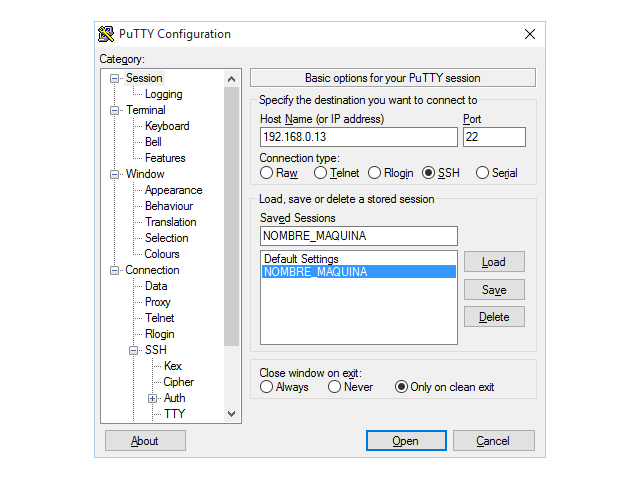Open the Auth category
Screen dimensions: 640x480
tap(175, 398)
